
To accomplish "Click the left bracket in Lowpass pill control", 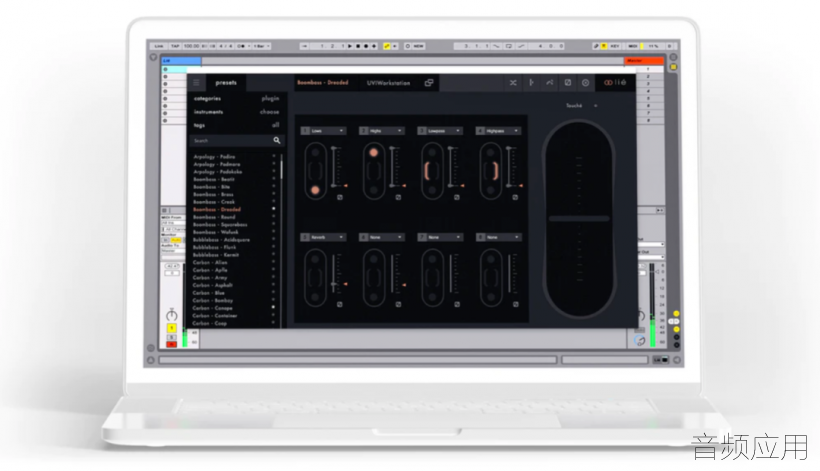I will tap(427, 171).
